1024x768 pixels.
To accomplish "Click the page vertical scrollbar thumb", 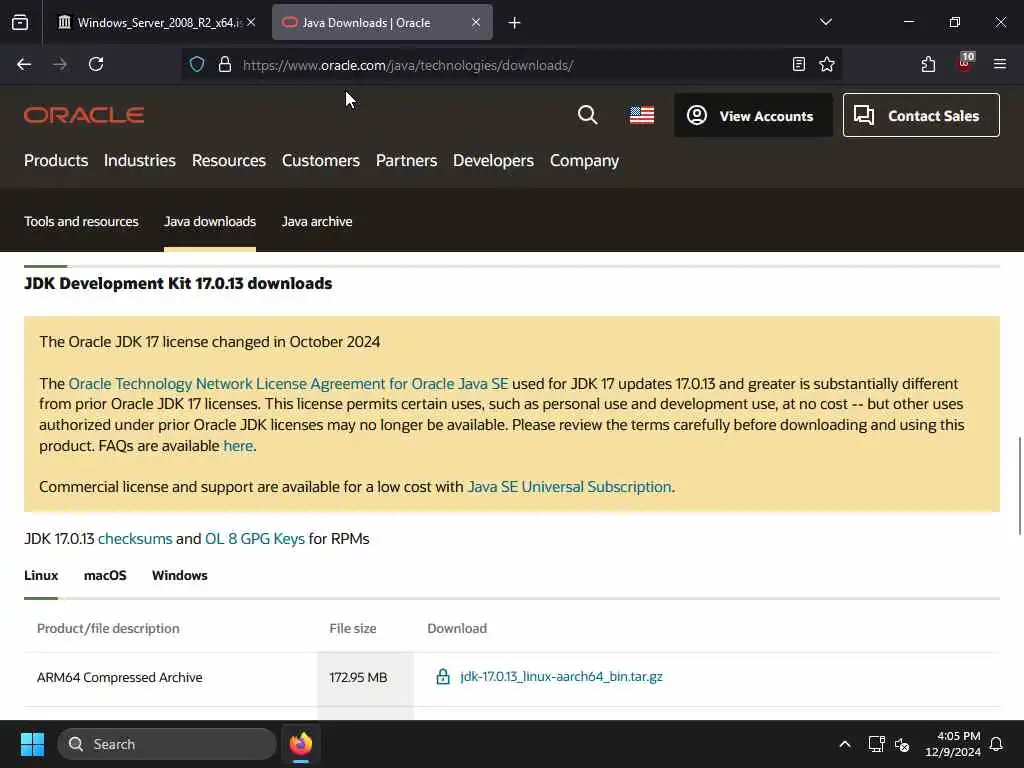I will 1019,485.
